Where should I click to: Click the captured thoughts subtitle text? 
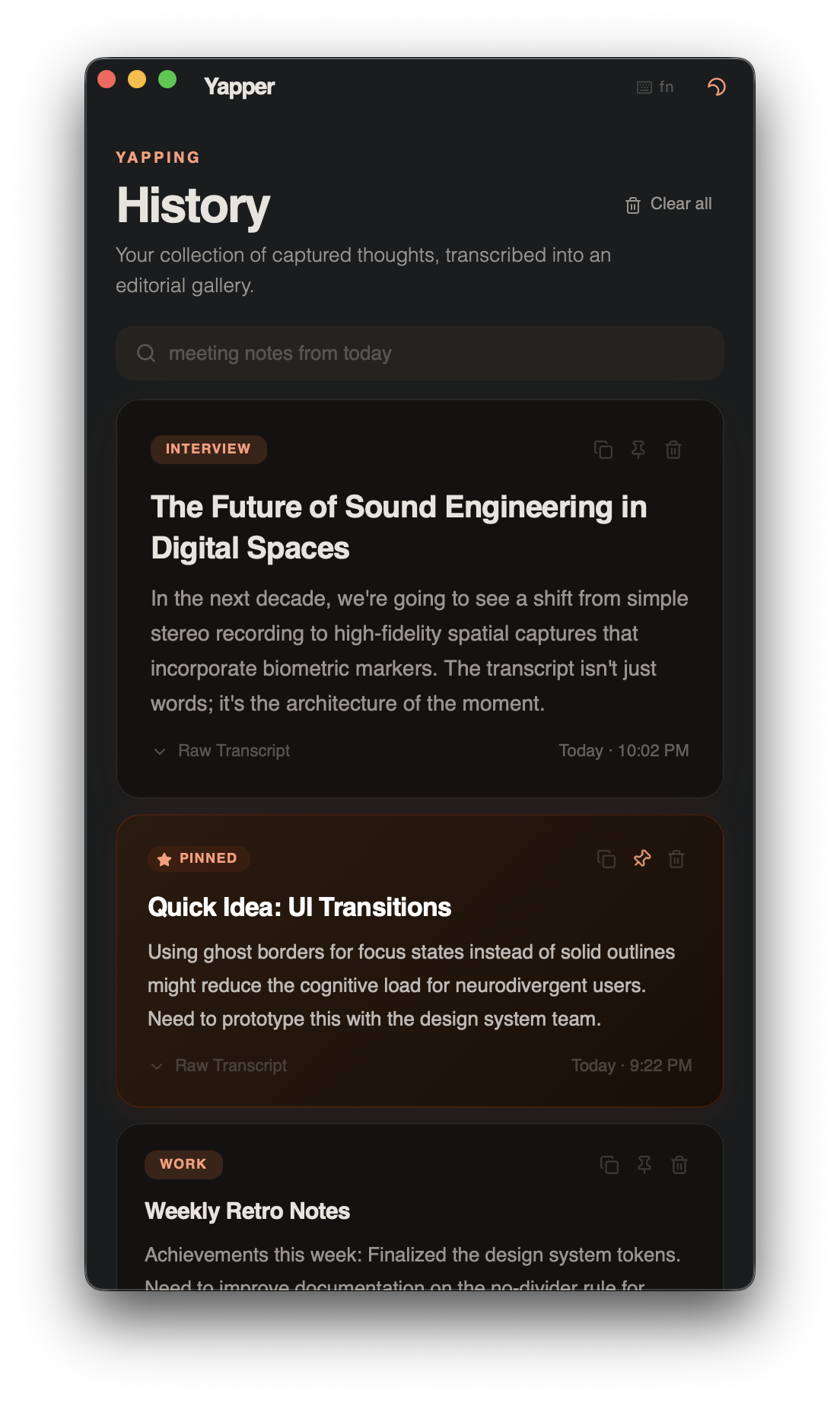(x=363, y=270)
